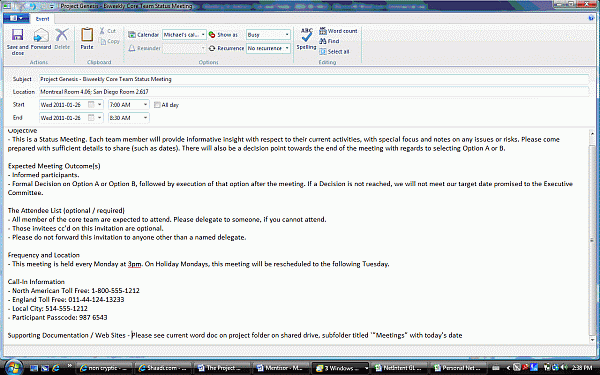This screenshot has height=375, width=600.
Task: Click the 'Frequency and Location' heading
Action: pyautogui.click(x=44, y=255)
